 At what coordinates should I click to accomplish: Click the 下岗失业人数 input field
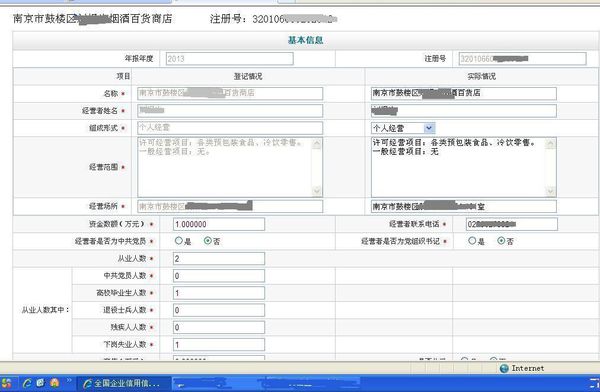[219, 345]
